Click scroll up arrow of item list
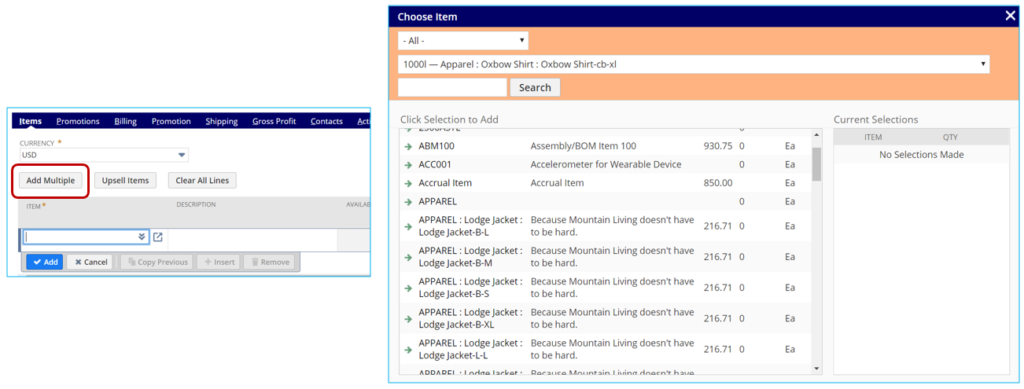Screen dimensions: 1024x389 816,135
